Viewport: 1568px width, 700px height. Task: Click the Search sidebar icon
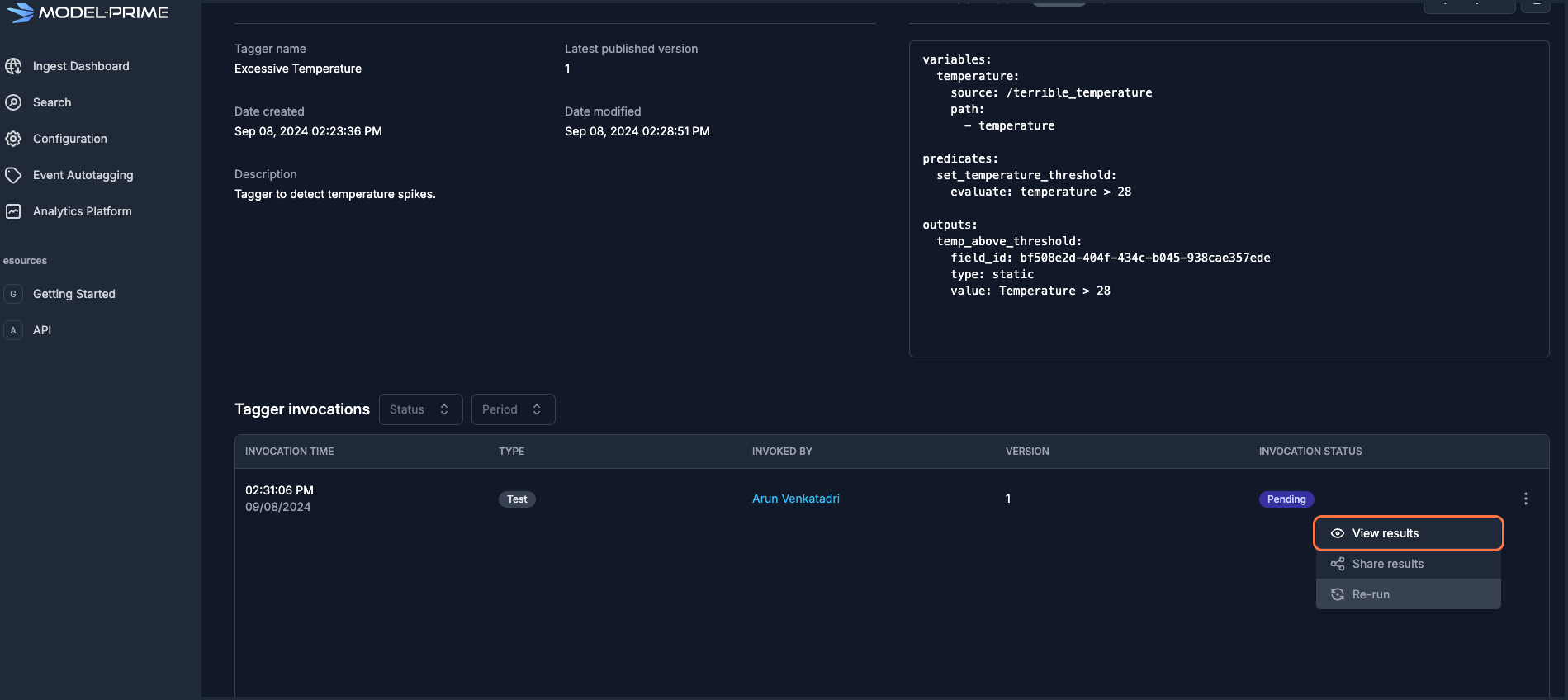[x=13, y=102]
